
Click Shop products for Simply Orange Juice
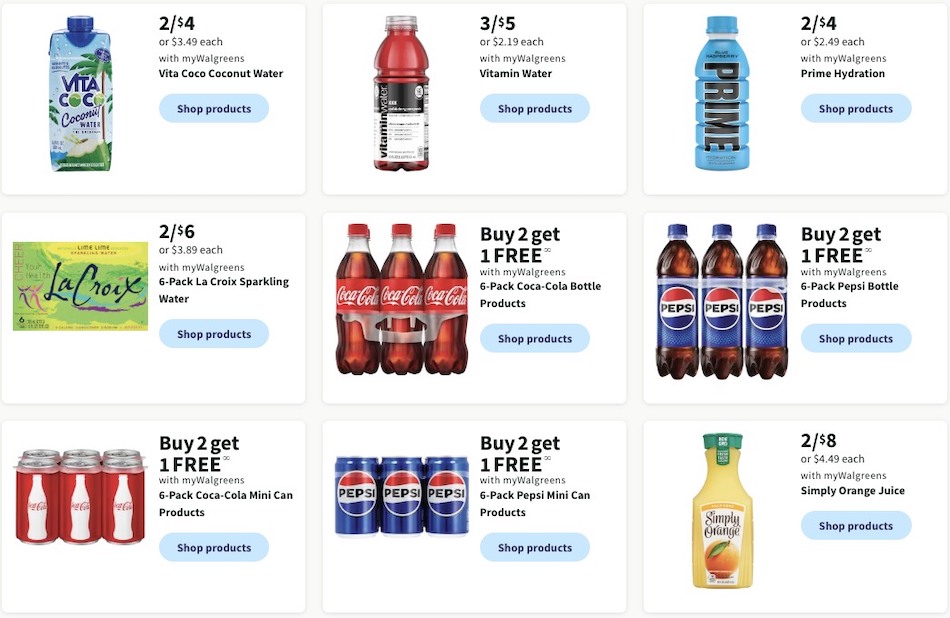coord(856,525)
